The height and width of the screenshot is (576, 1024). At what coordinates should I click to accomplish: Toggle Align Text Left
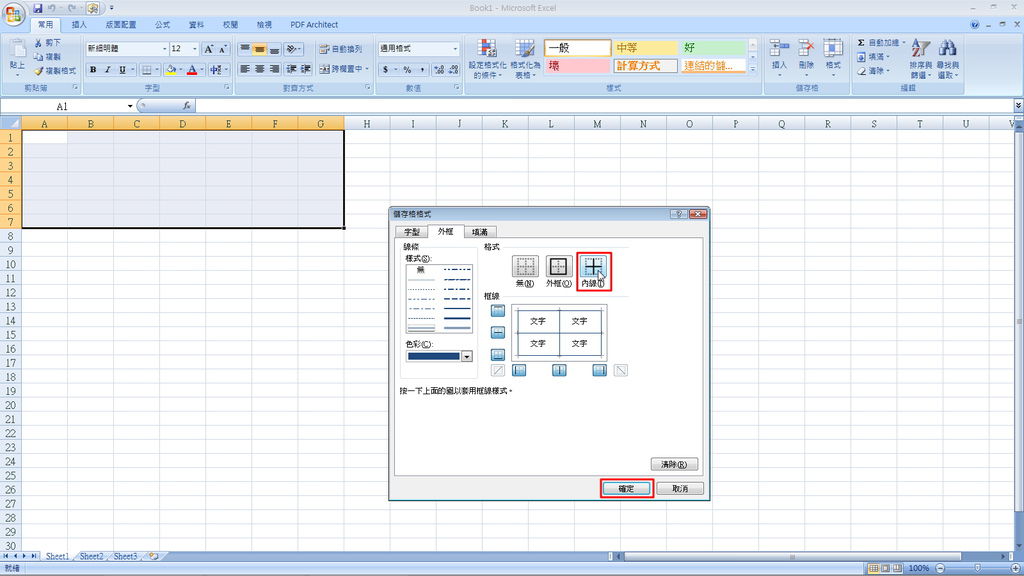245,69
